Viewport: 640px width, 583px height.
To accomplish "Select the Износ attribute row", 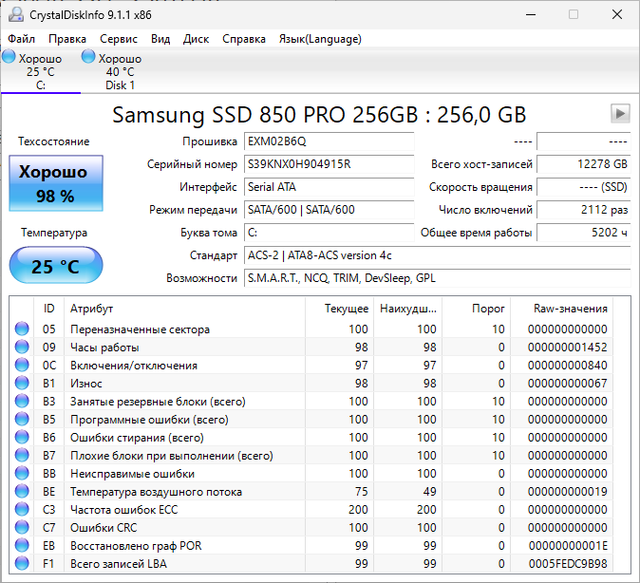I will [x=311, y=383].
